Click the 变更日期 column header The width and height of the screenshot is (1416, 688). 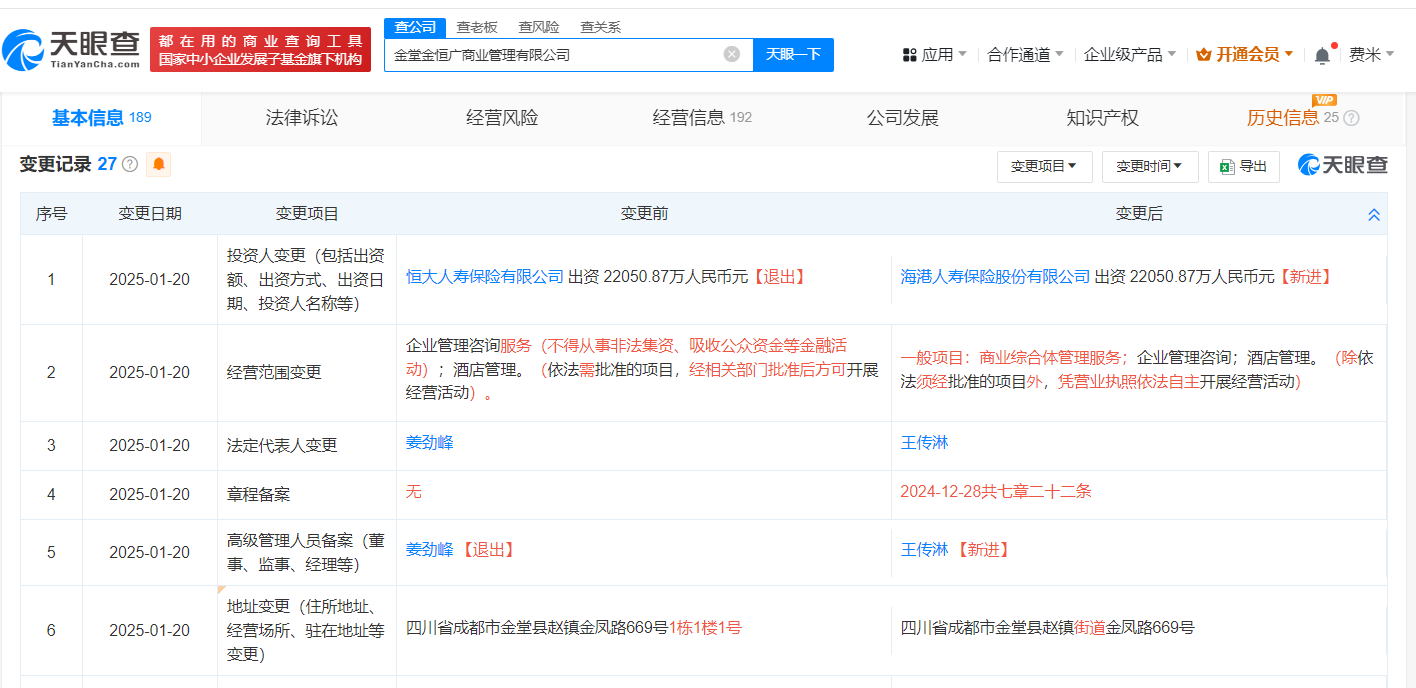[150, 213]
